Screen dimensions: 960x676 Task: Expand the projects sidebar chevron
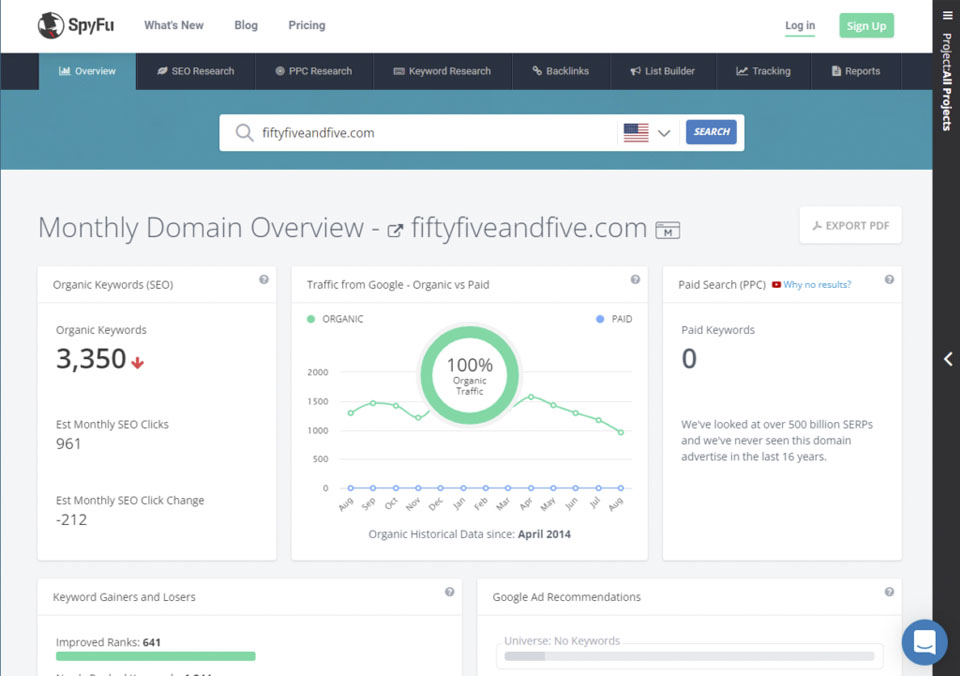(x=948, y=359)
